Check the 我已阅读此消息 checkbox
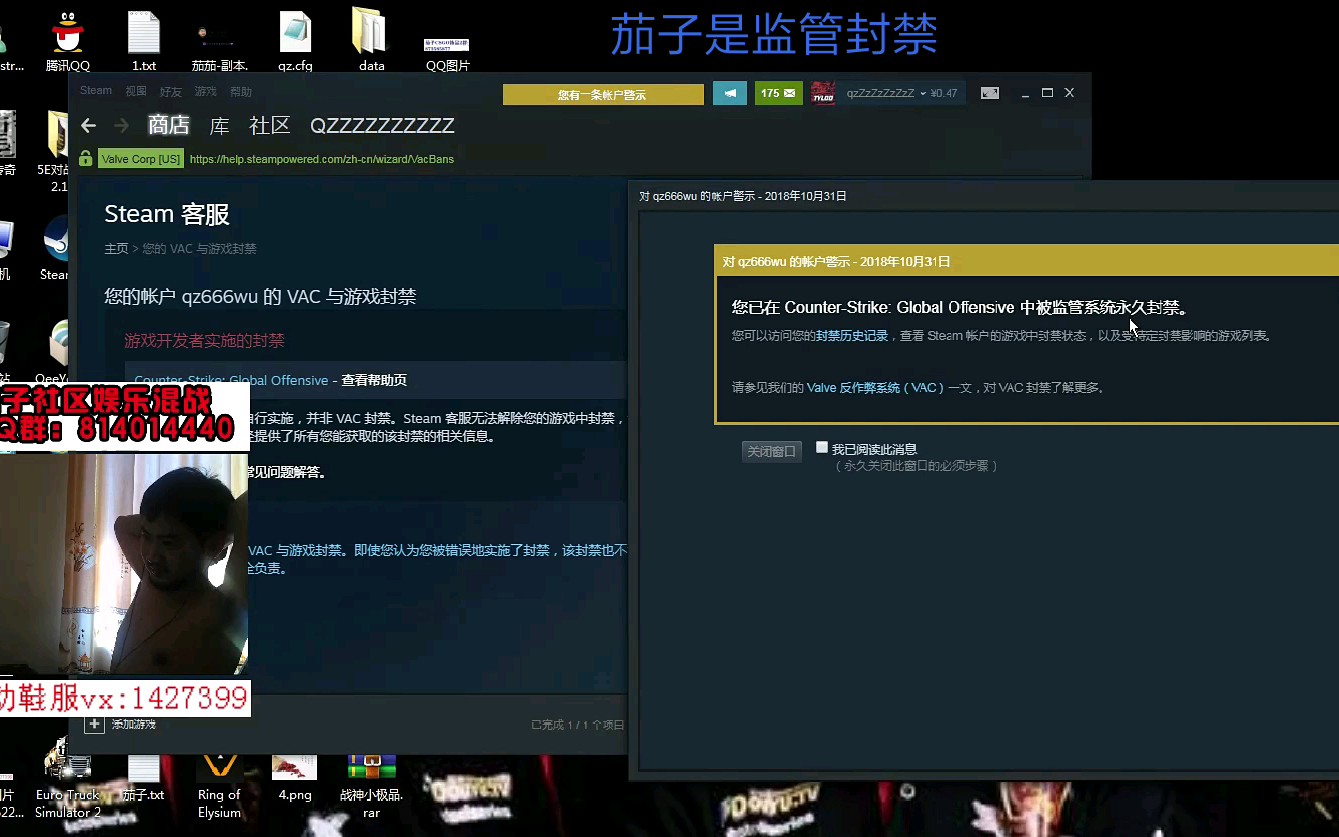1339x837 pixels. click(x=822, y=447)
